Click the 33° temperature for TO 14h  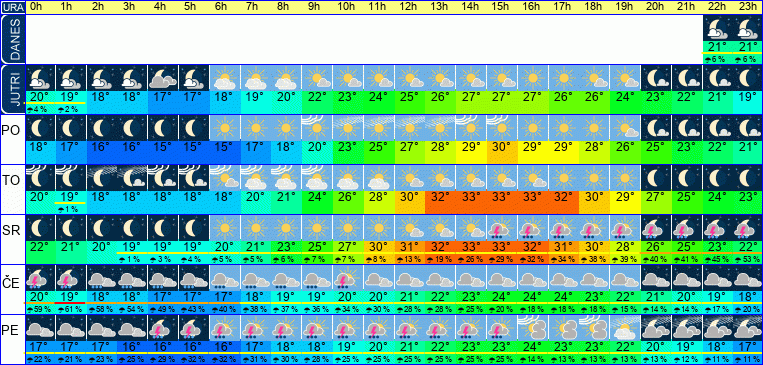[x=471, y=196]
